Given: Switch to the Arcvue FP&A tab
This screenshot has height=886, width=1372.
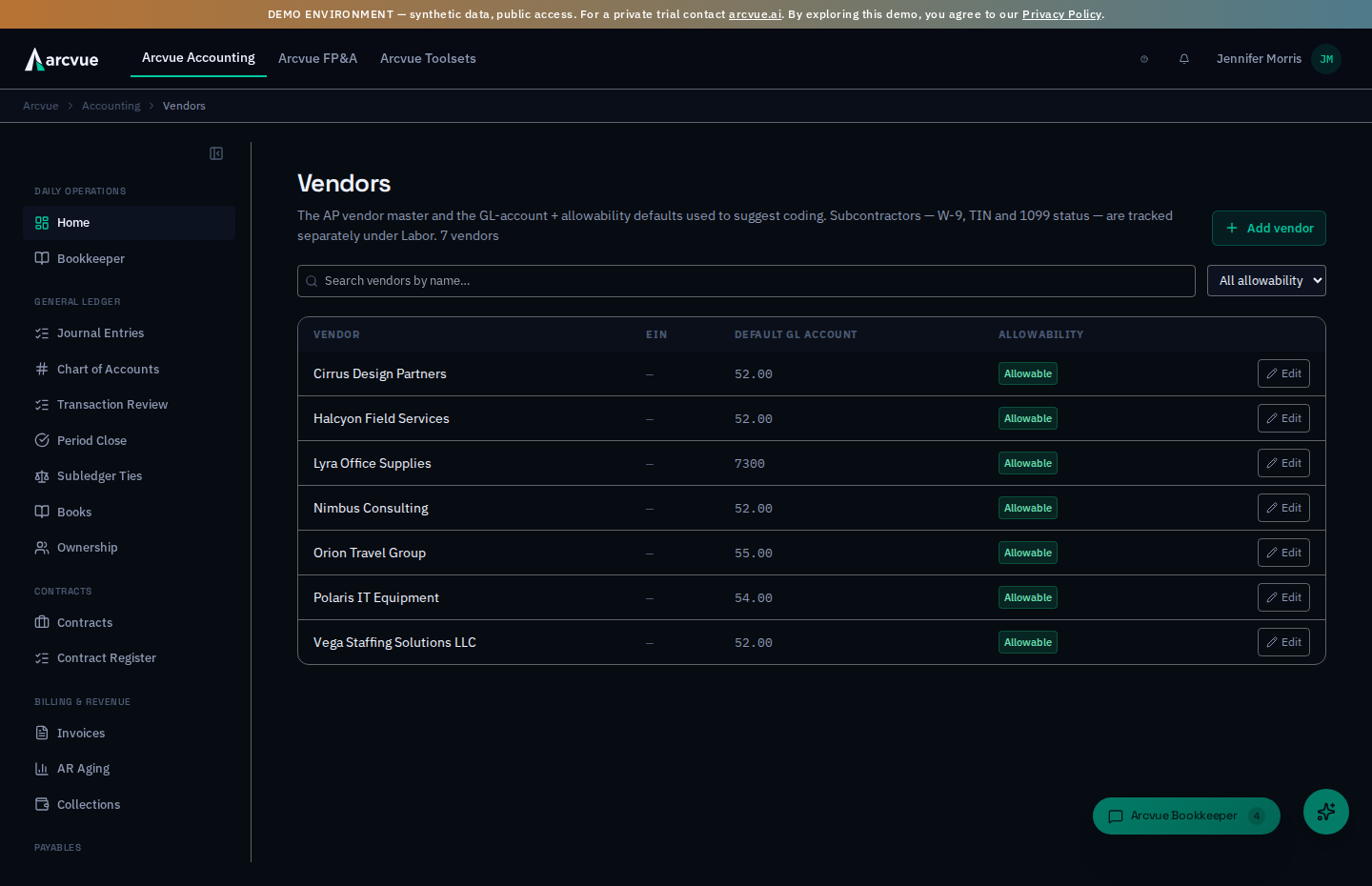Looking at the screenshot, I should 317,58.
